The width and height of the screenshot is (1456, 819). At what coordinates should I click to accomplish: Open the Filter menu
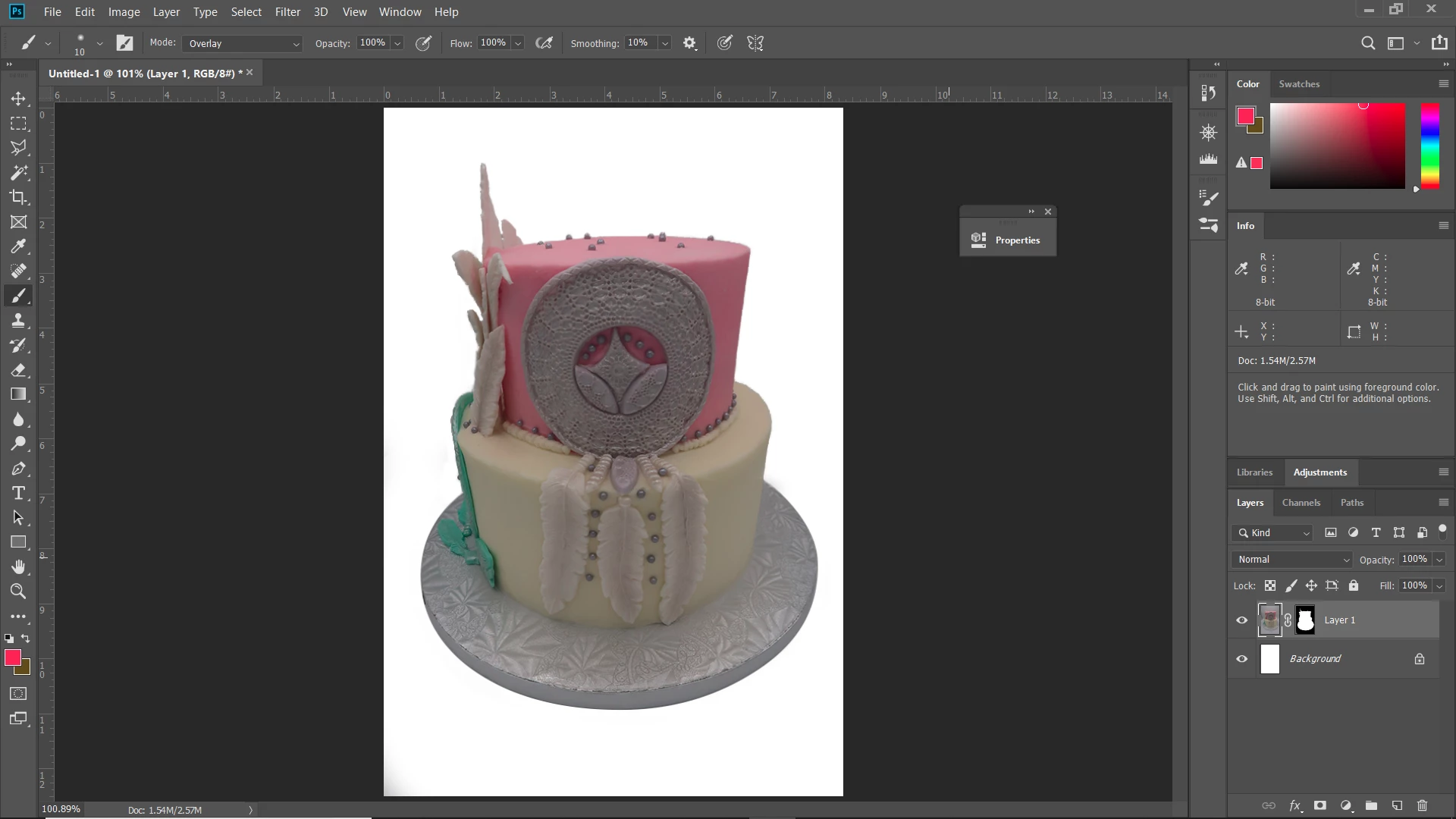287,12
